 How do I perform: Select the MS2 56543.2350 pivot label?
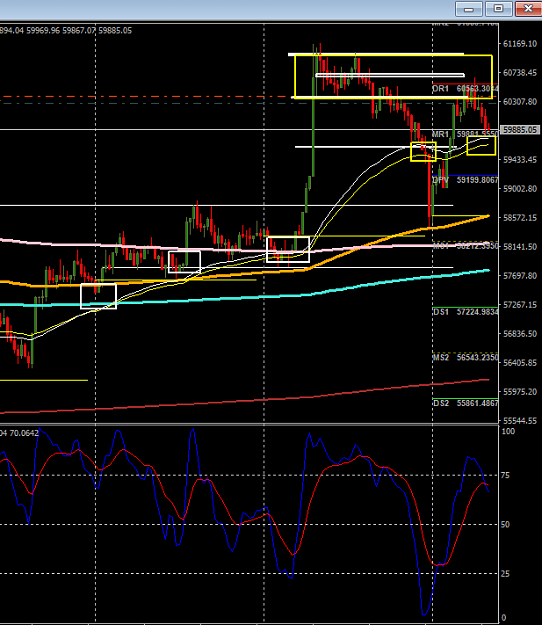tap(465, 357)
